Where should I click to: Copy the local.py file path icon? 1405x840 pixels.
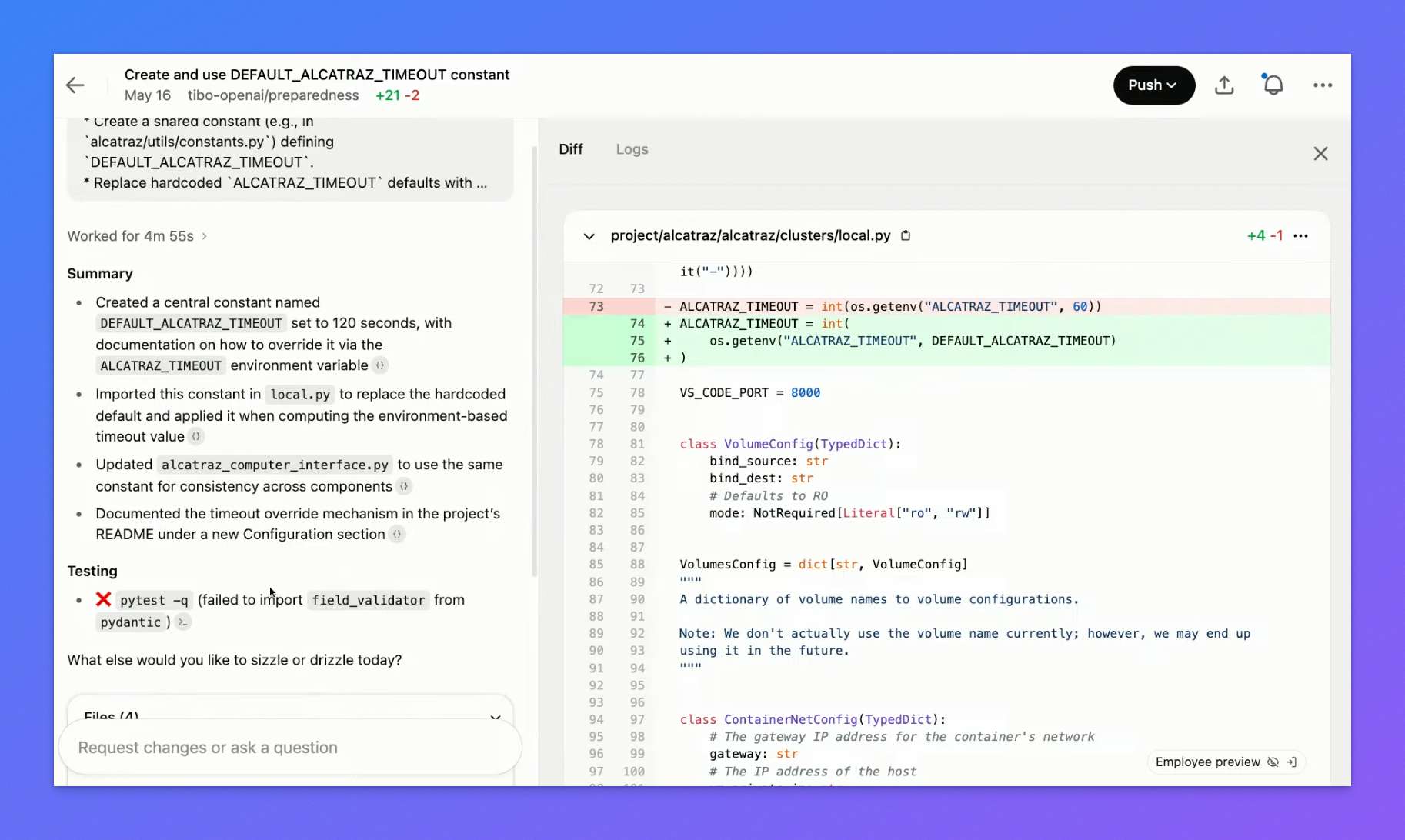(x=906, y=236)
